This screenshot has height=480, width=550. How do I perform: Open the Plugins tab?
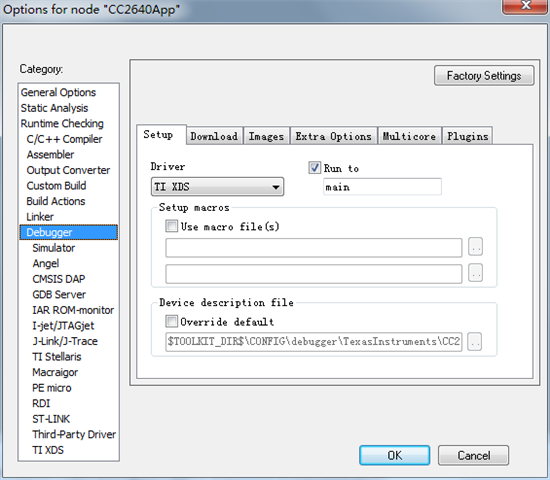click(468, 136)
